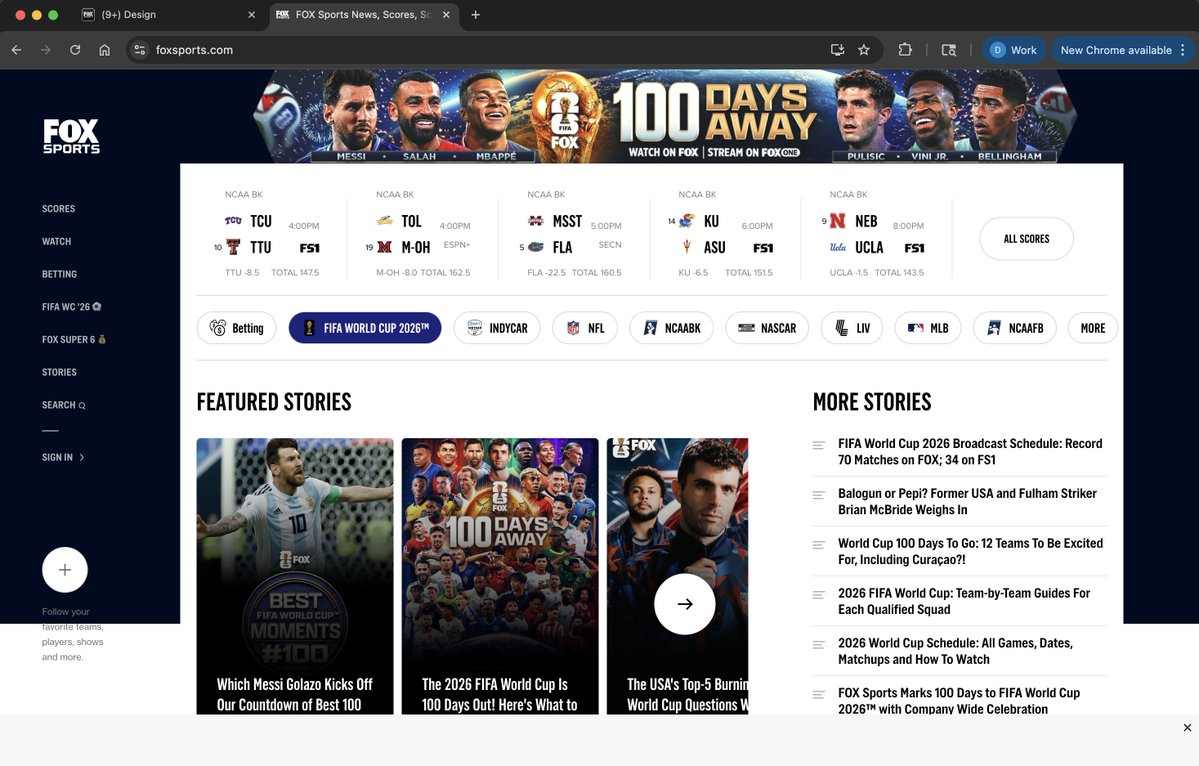Expand Sign In in the sidebar
This screenshot has height=766, width=1199.
click(x=63, y=457)
